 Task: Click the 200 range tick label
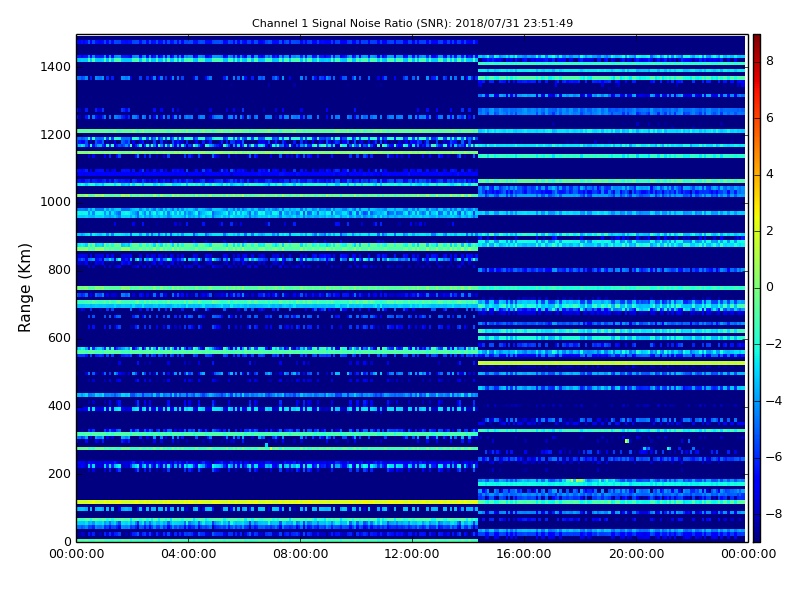(59, 473)
